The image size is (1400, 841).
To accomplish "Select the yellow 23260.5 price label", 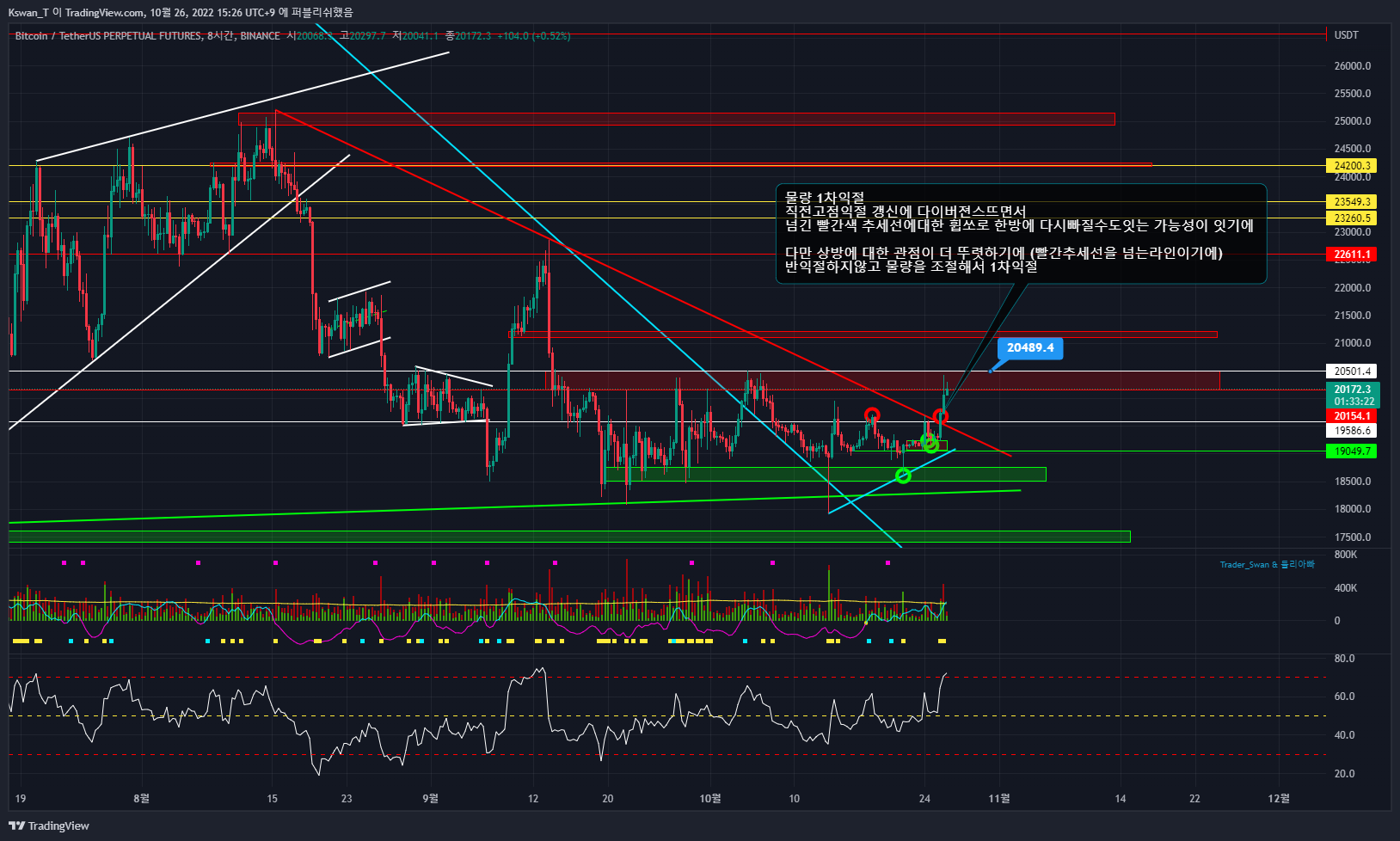I will [x=1353, y=218].
